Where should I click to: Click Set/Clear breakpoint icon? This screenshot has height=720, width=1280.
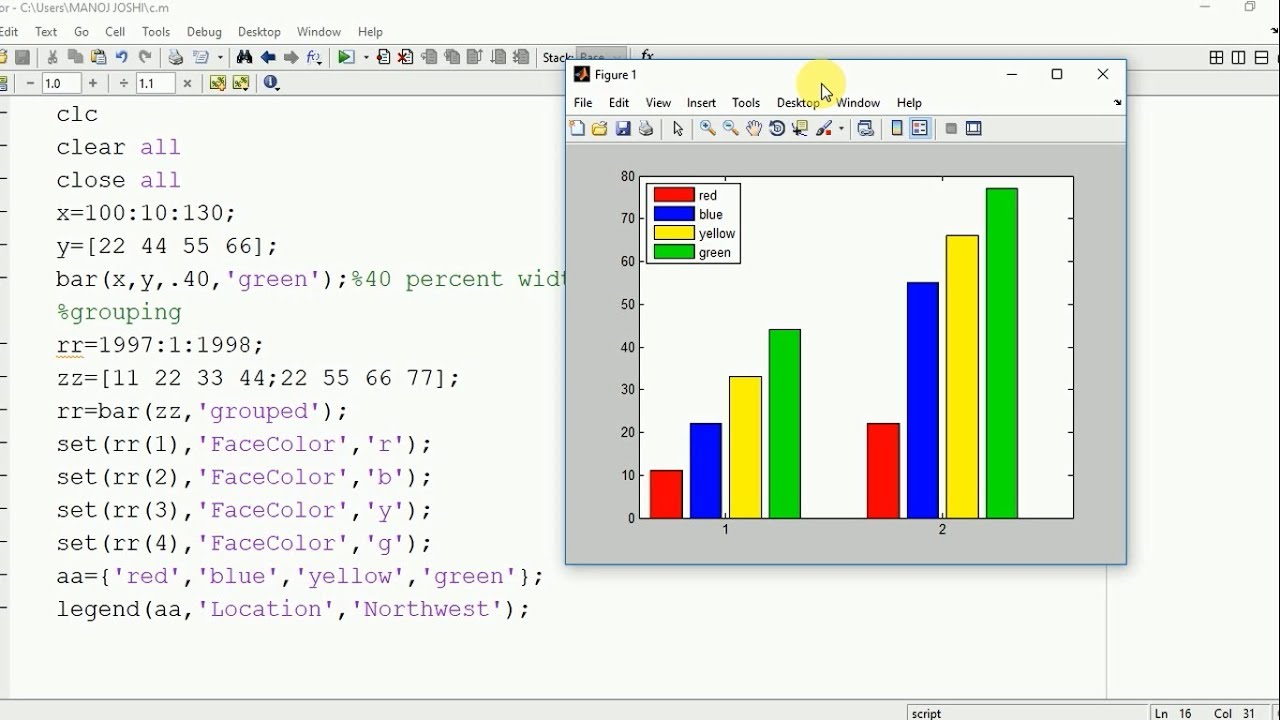coord(383,58)
